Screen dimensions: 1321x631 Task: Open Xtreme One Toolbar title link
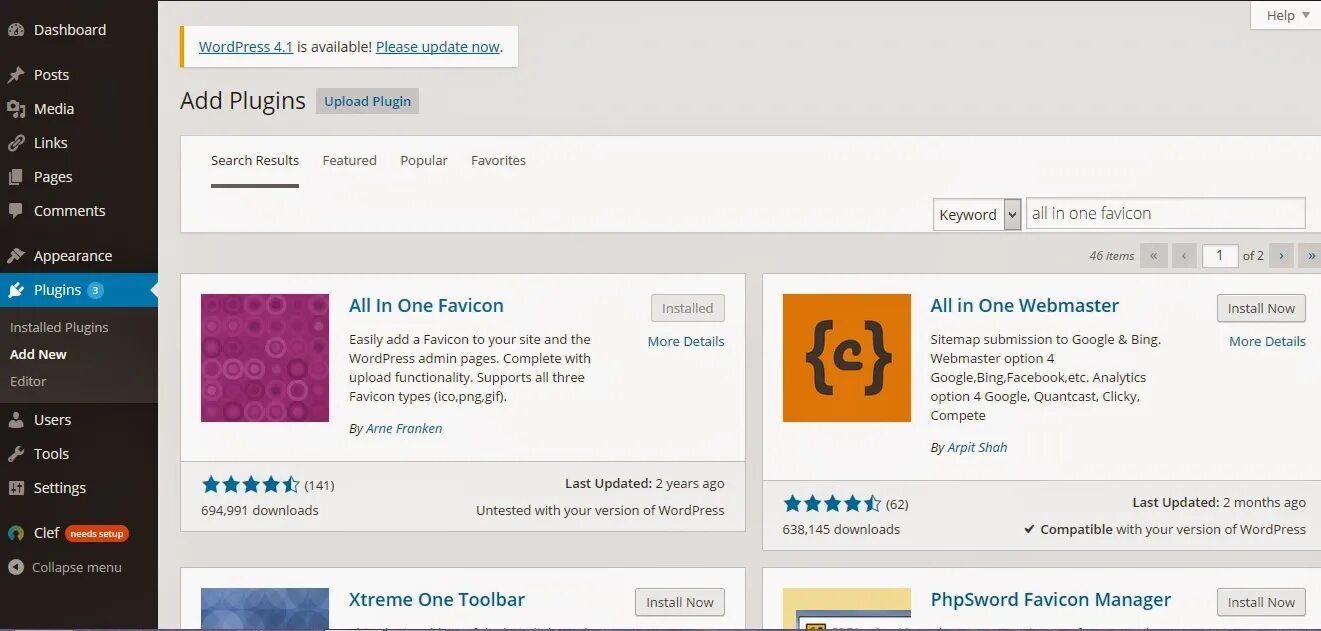pyautogui.click(x=437, y=600)
